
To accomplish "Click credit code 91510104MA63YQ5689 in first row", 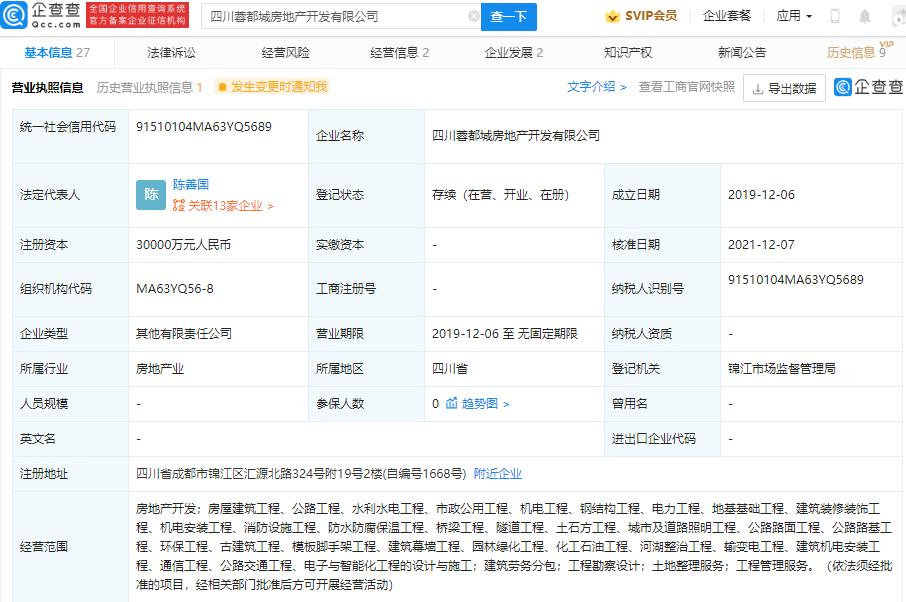I will pos(204,127).
